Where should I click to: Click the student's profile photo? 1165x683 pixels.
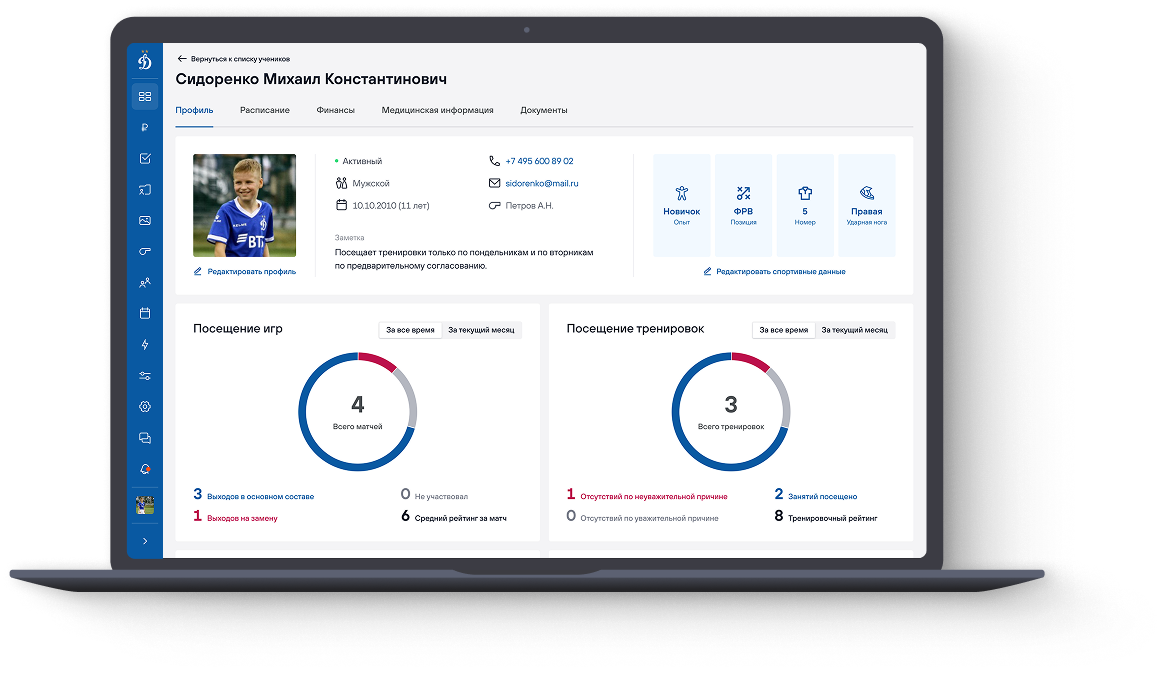(x=244, y=205)
